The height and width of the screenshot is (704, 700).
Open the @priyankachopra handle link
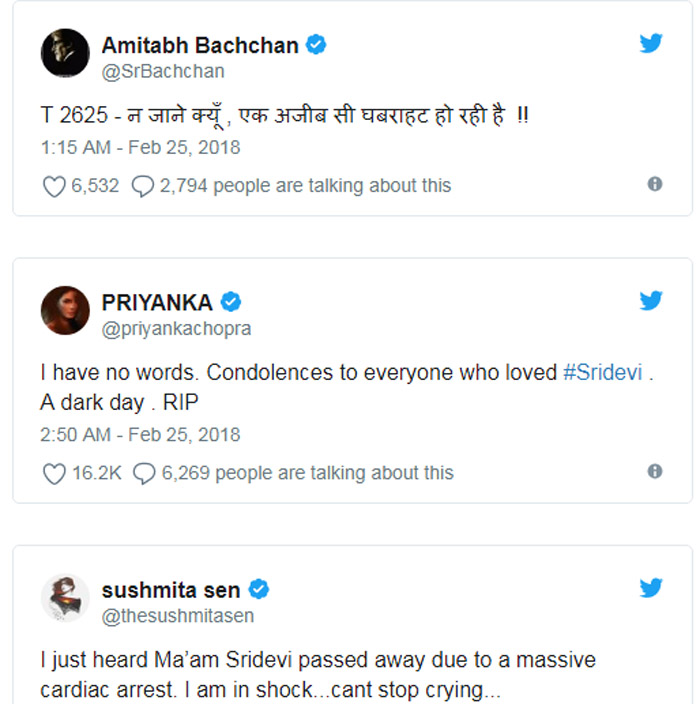coord(176,329)
